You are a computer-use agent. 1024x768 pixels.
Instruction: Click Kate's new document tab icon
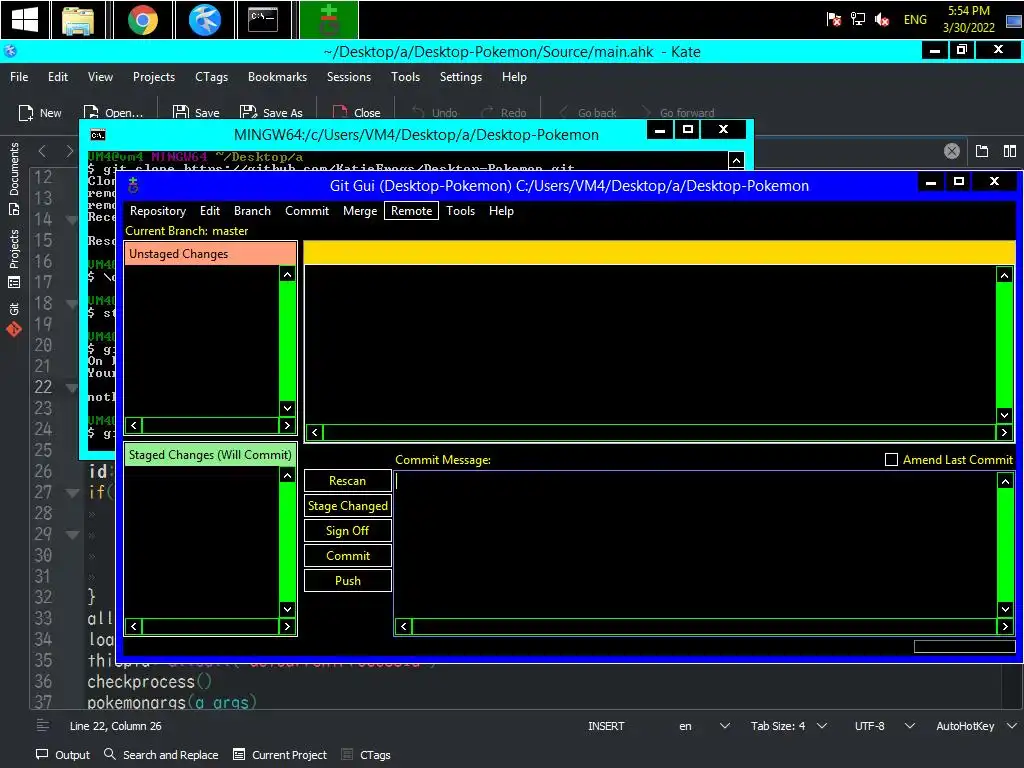pyautogui.click(x=982, y=152)
